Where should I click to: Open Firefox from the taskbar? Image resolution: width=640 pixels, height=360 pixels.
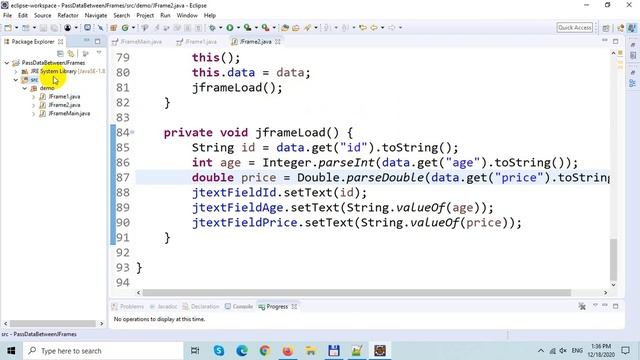pos(288,351)
